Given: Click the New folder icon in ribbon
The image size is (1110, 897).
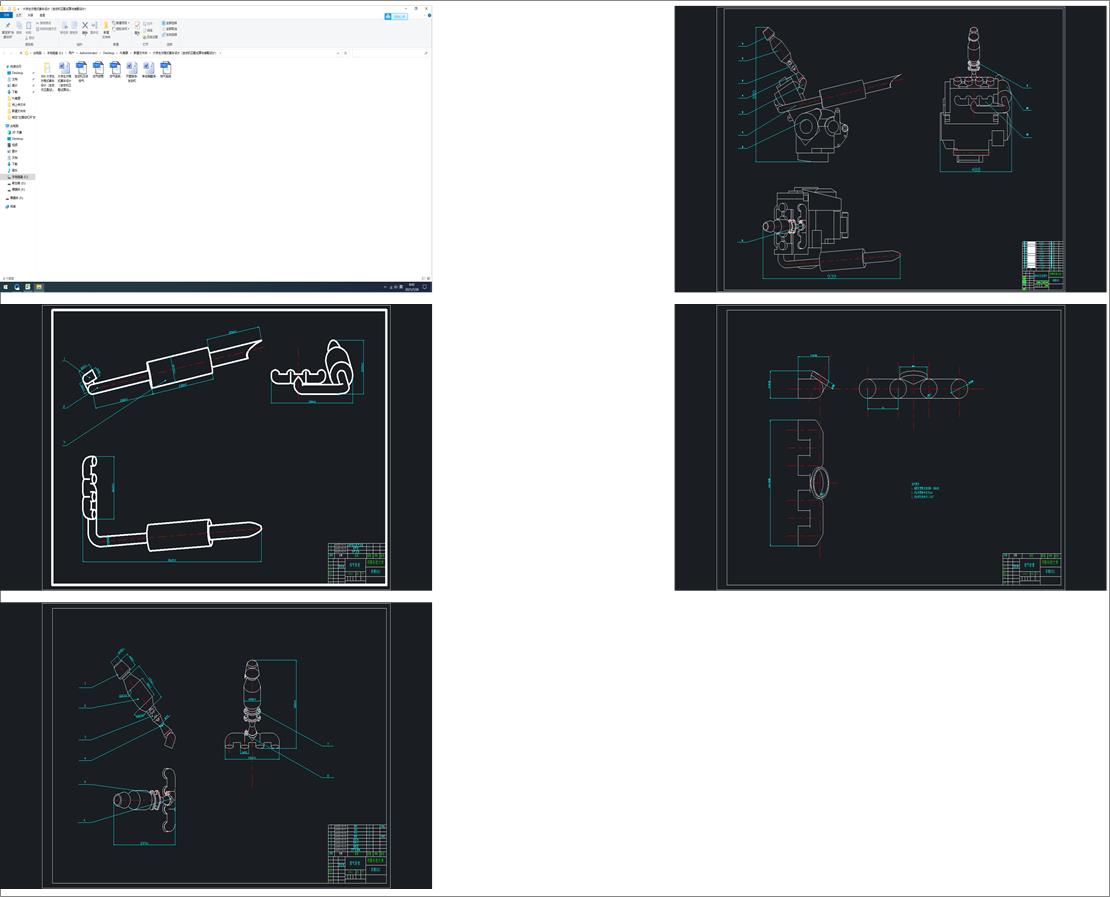Looking at the screenshot, I should click(x=106, y=26).
